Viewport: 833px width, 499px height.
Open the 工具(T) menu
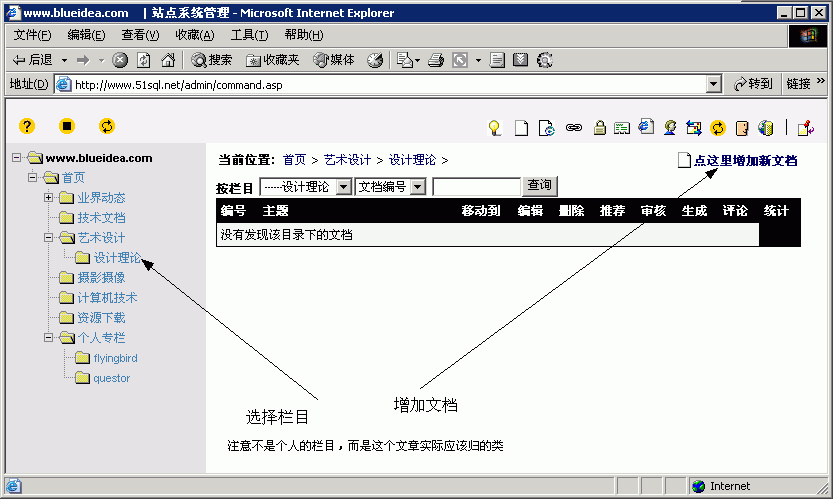coord(249,35)
